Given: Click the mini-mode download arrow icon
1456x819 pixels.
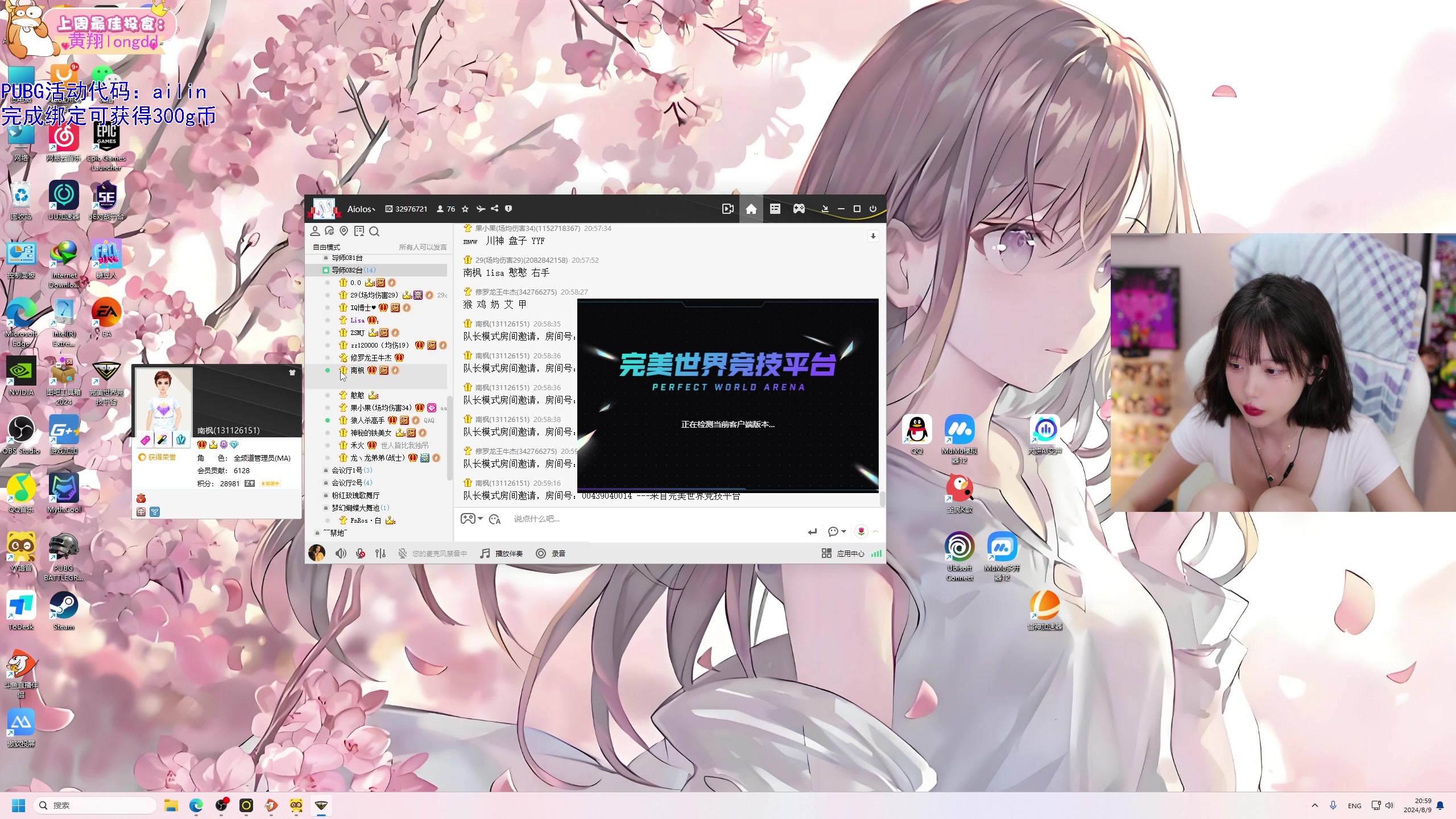Looking at the screenshot, I should point(825,209).
